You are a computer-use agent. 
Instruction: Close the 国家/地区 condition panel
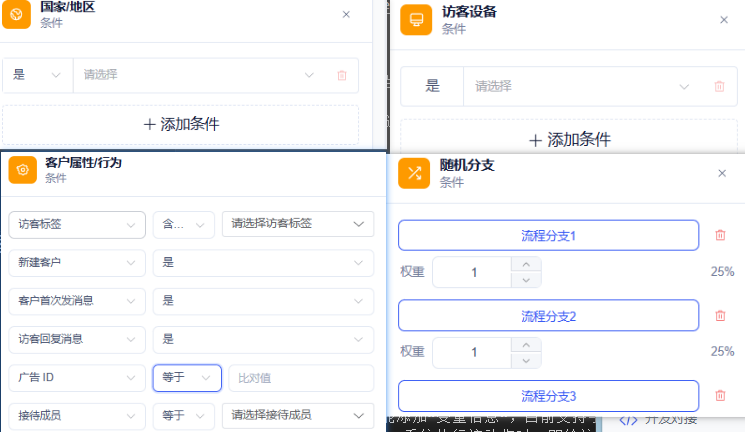(x=346, y=14)
